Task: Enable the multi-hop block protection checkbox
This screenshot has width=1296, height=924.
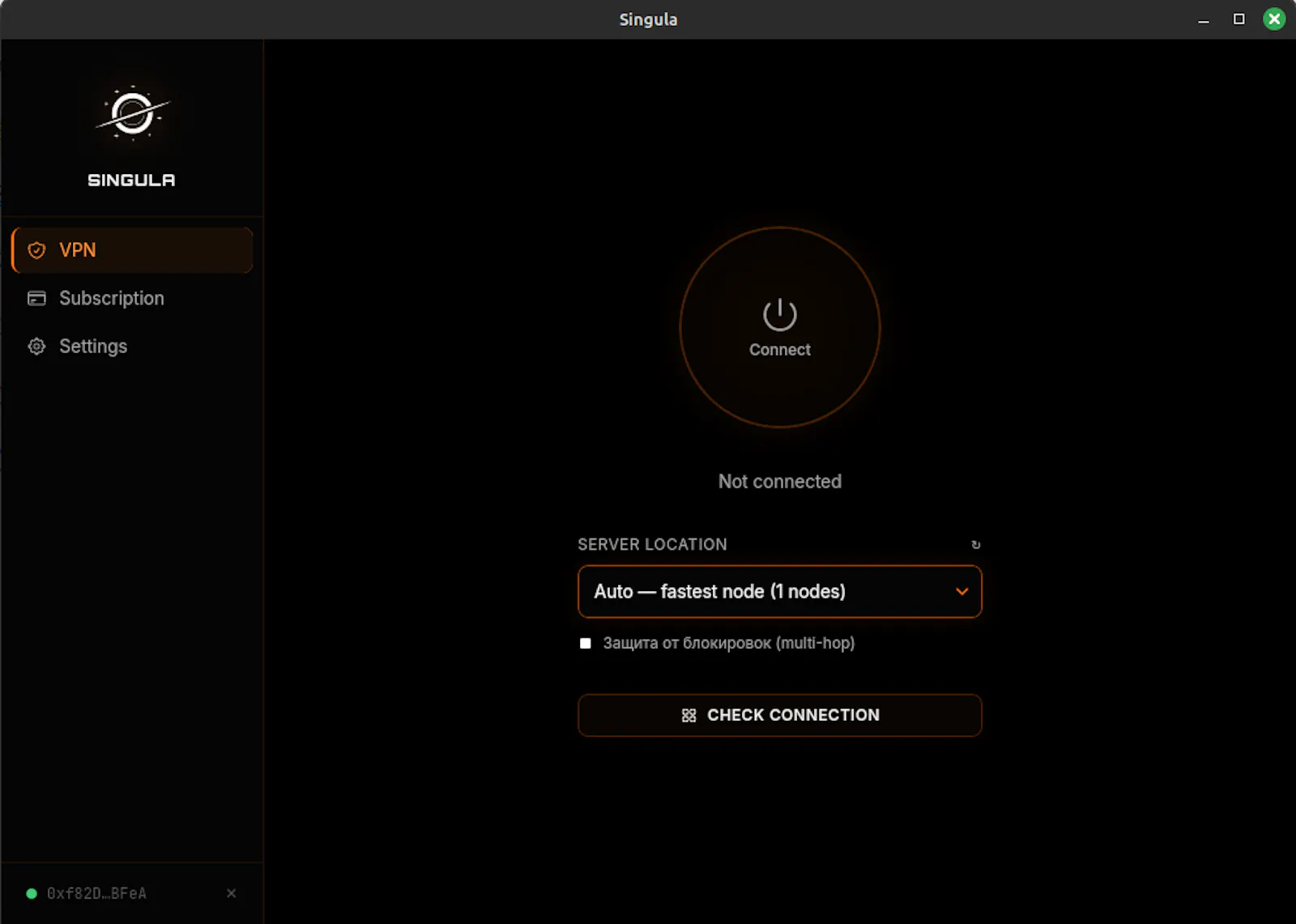Action: (586, 643)
